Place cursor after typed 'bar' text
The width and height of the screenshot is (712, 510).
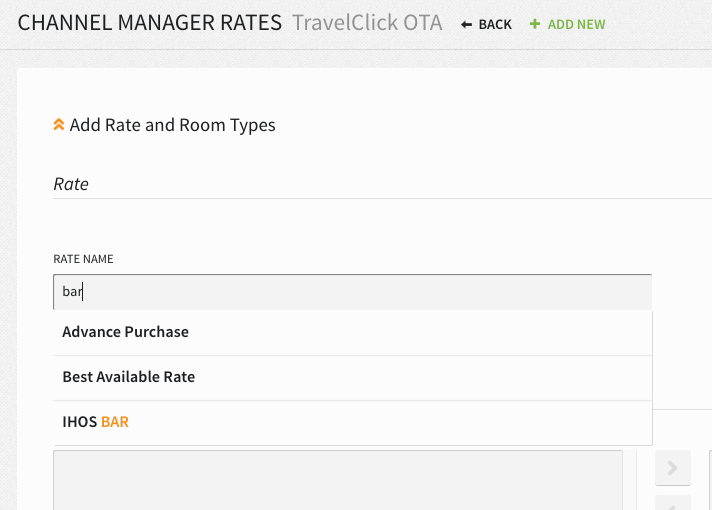click(83, 292)
